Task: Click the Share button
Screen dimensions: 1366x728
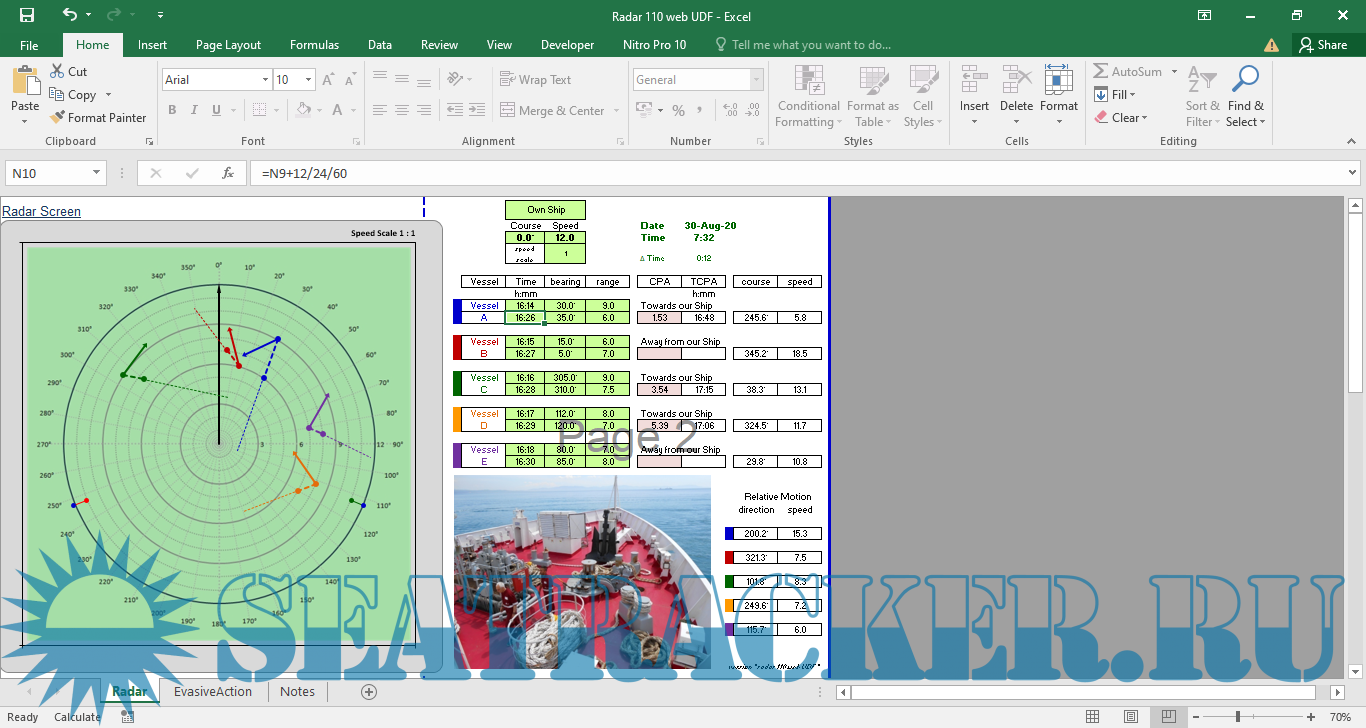Action: pos(1322,45)
